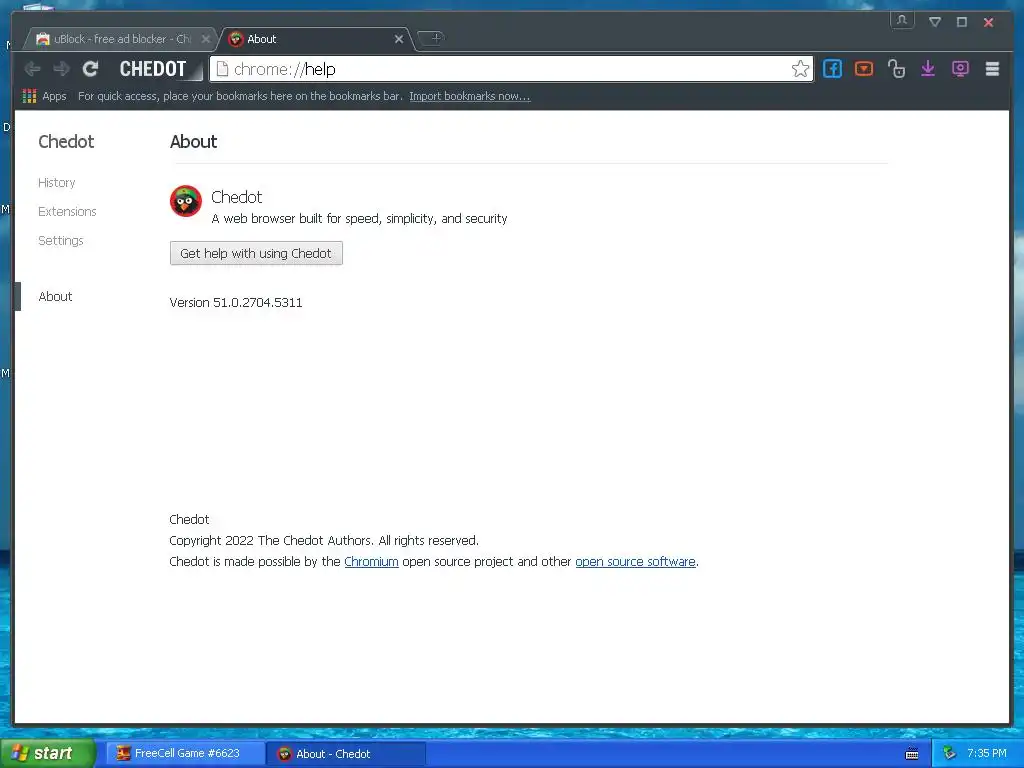1024x768 pixels.
Task: Open History in the sidebar
Action: [57, 183]
